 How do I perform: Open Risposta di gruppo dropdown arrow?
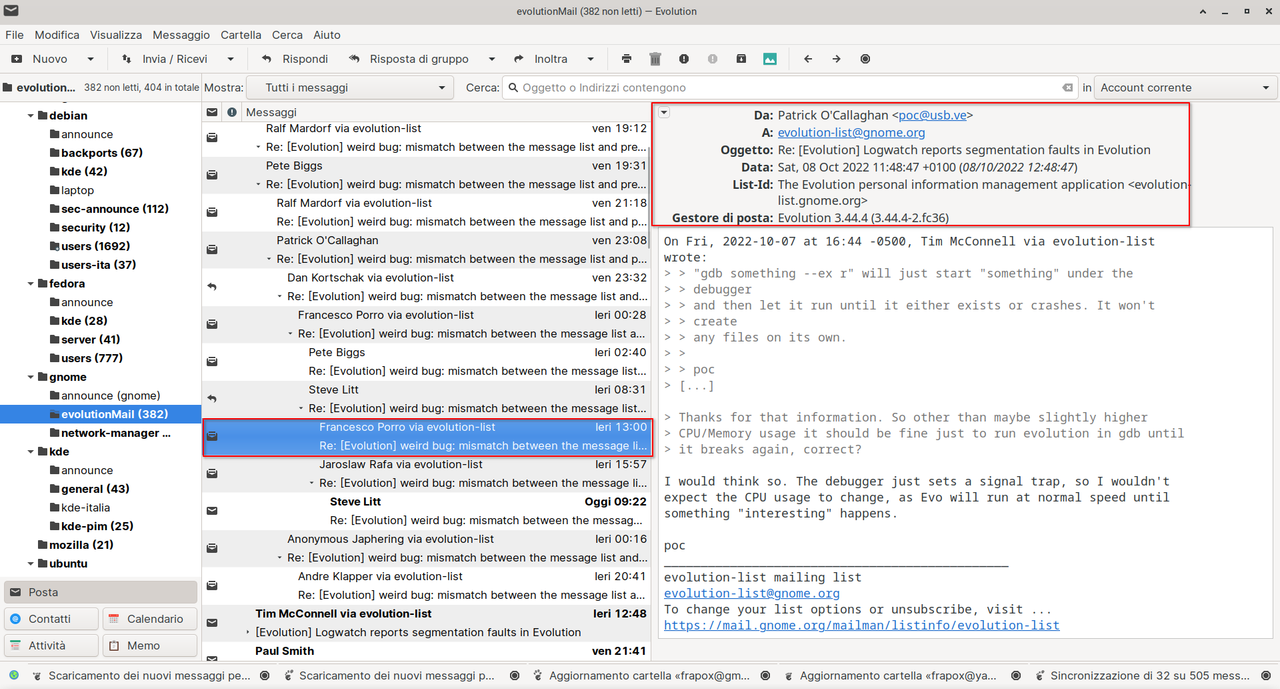[x=491, y=59]
